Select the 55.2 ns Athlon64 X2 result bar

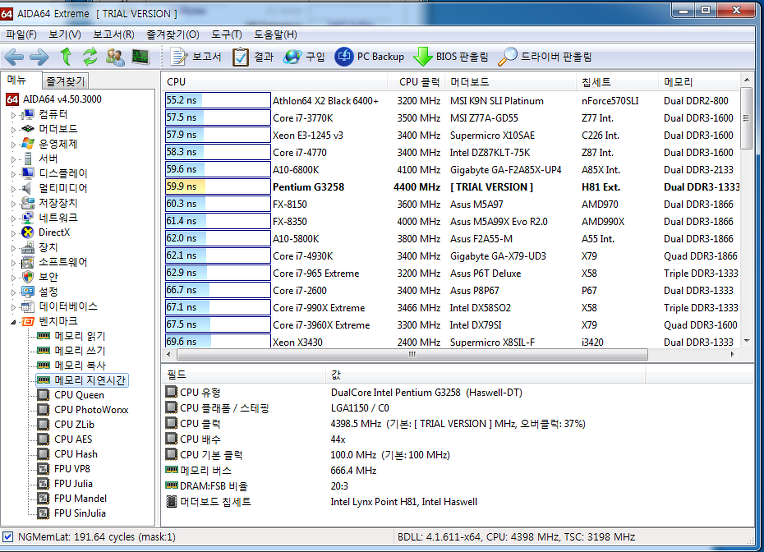(217, 100)
